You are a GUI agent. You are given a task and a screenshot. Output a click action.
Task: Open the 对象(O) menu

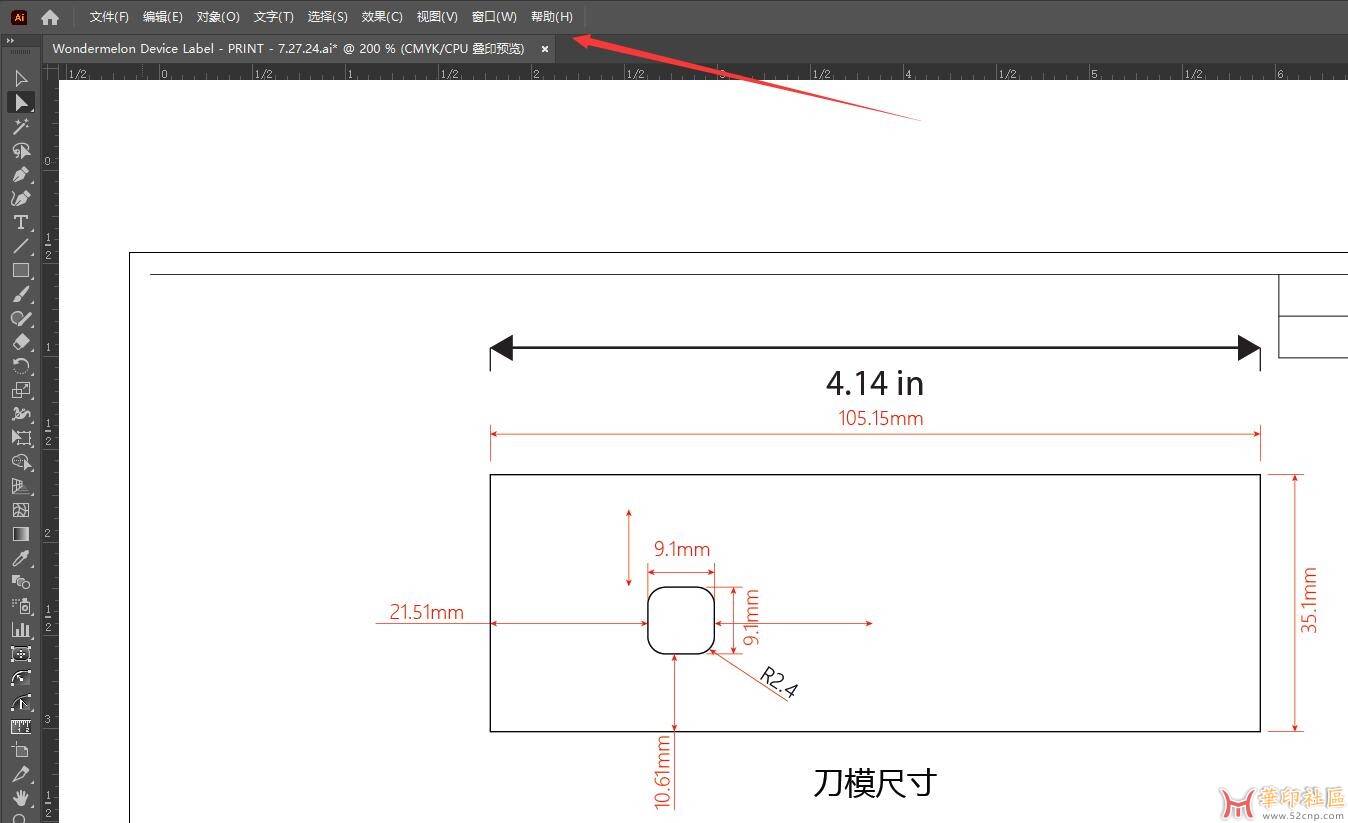pyautogui.click(x=218, y=17)
